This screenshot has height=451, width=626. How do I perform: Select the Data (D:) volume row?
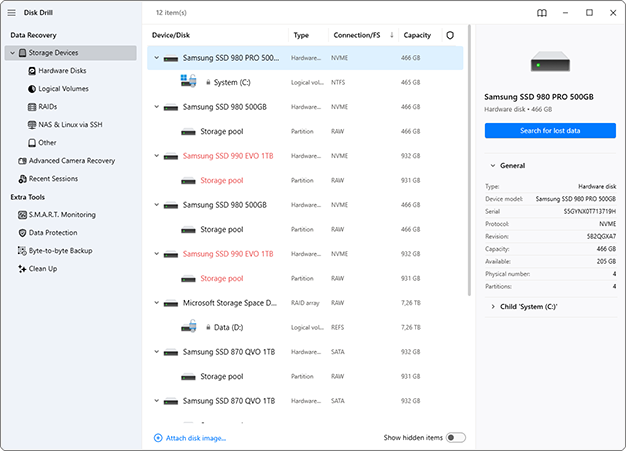(305, 327)
